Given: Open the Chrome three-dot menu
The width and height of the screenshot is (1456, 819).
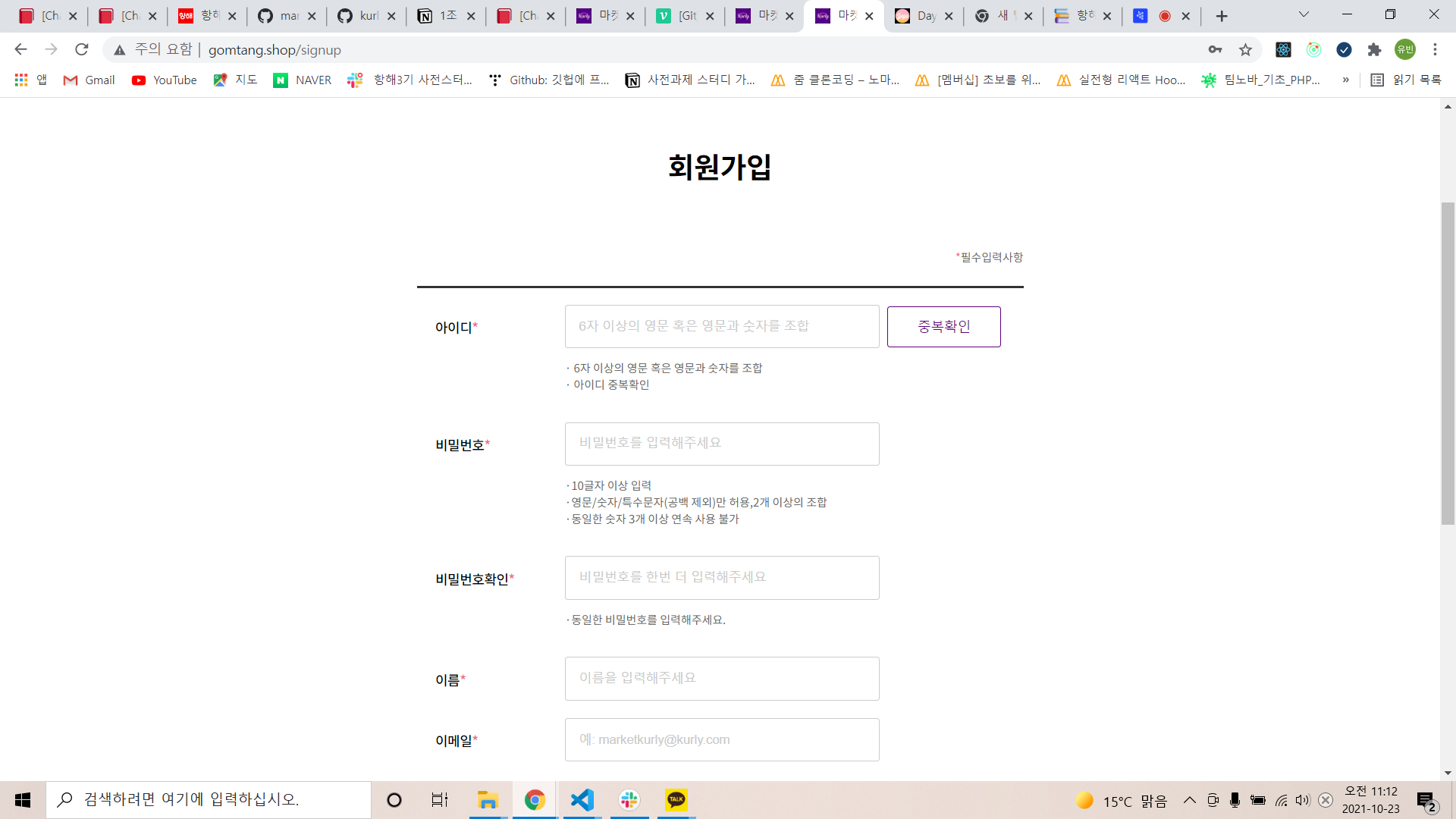Looking at the screenshot, I should [x=1435, y=49].
